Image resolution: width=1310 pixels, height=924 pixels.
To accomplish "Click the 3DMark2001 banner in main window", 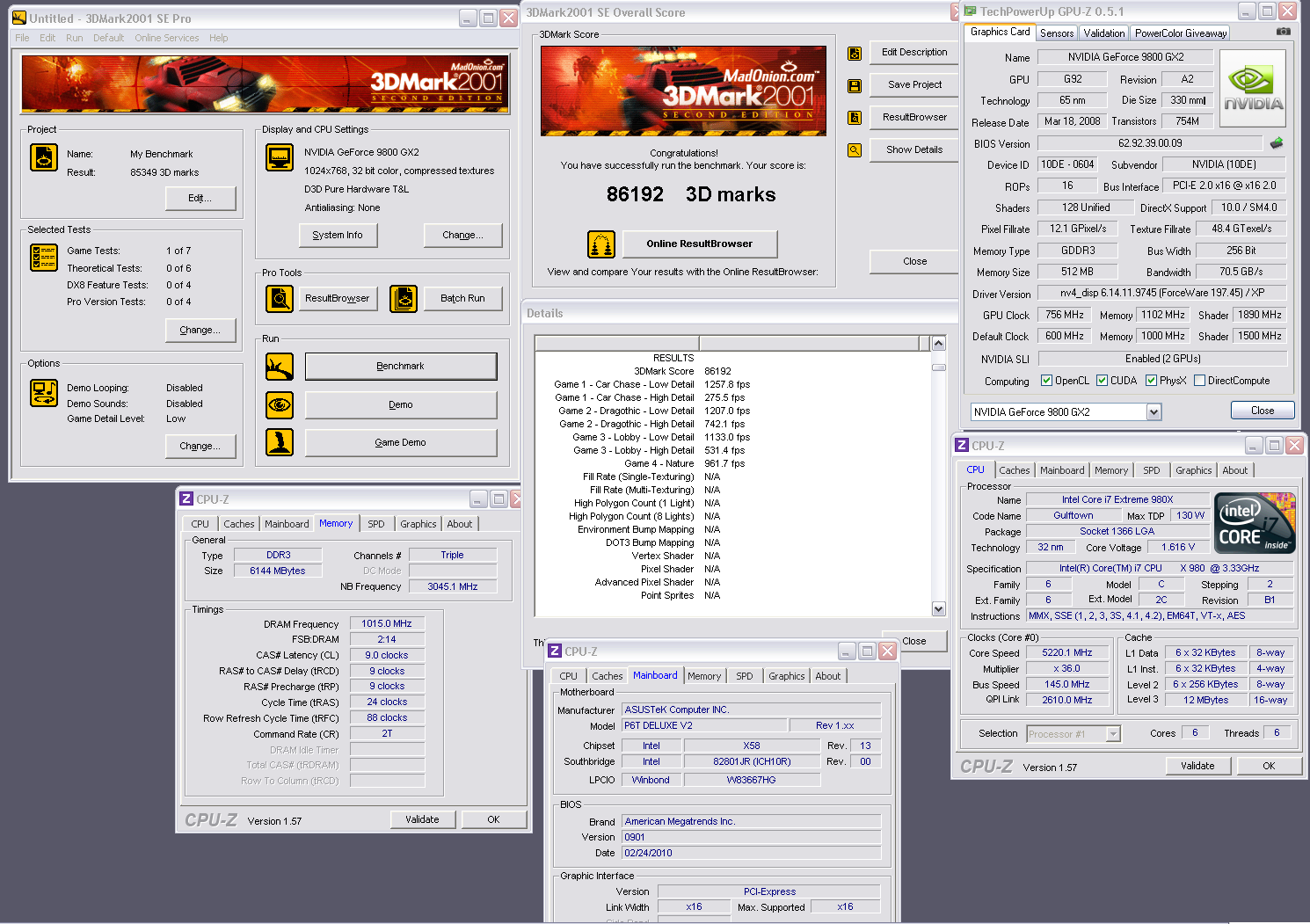I will [266, 84].
